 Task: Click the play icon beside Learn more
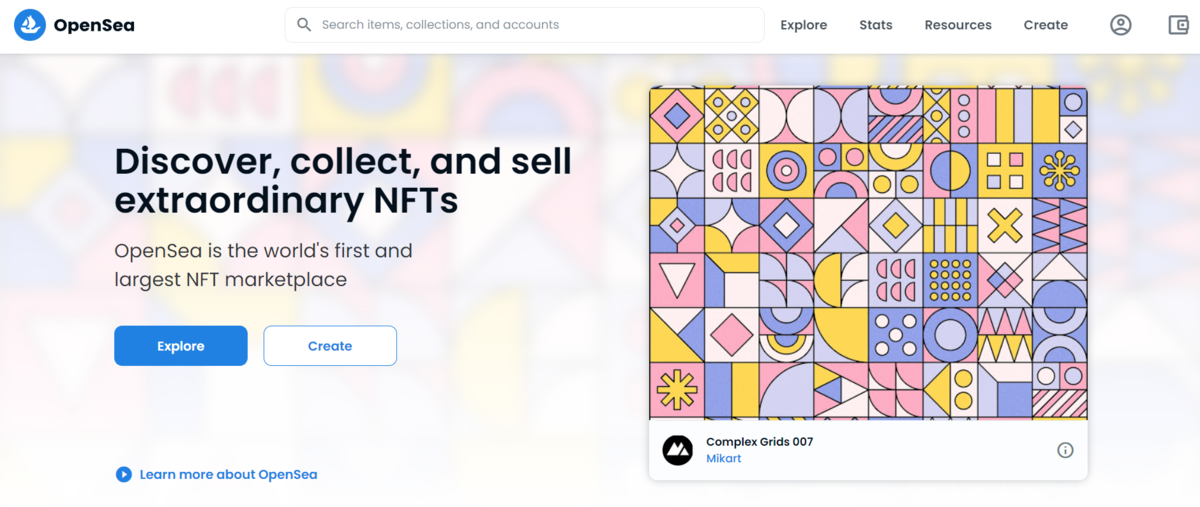click(x=124, y=474)
